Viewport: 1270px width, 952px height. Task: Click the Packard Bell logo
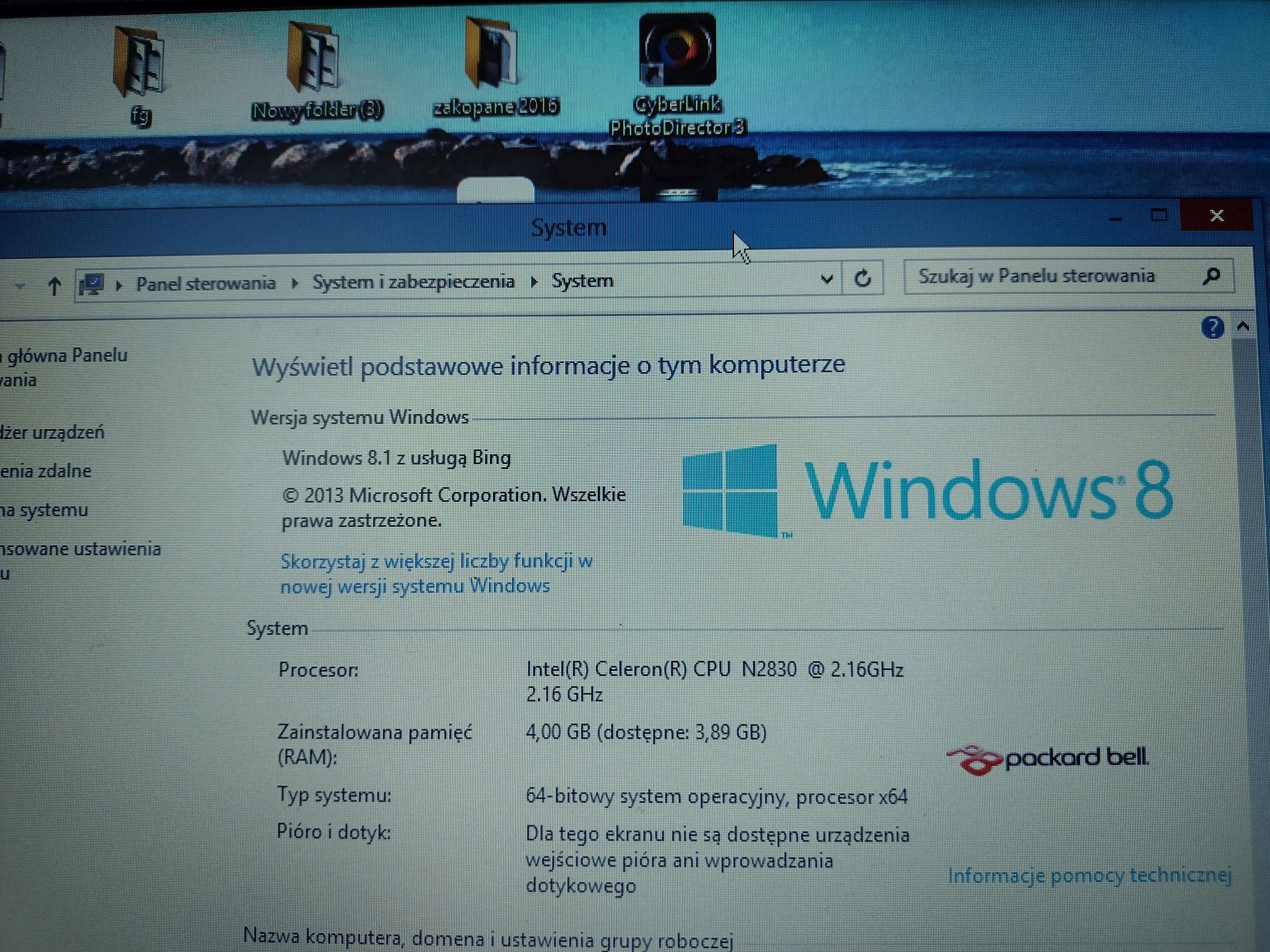point(1048,759)
